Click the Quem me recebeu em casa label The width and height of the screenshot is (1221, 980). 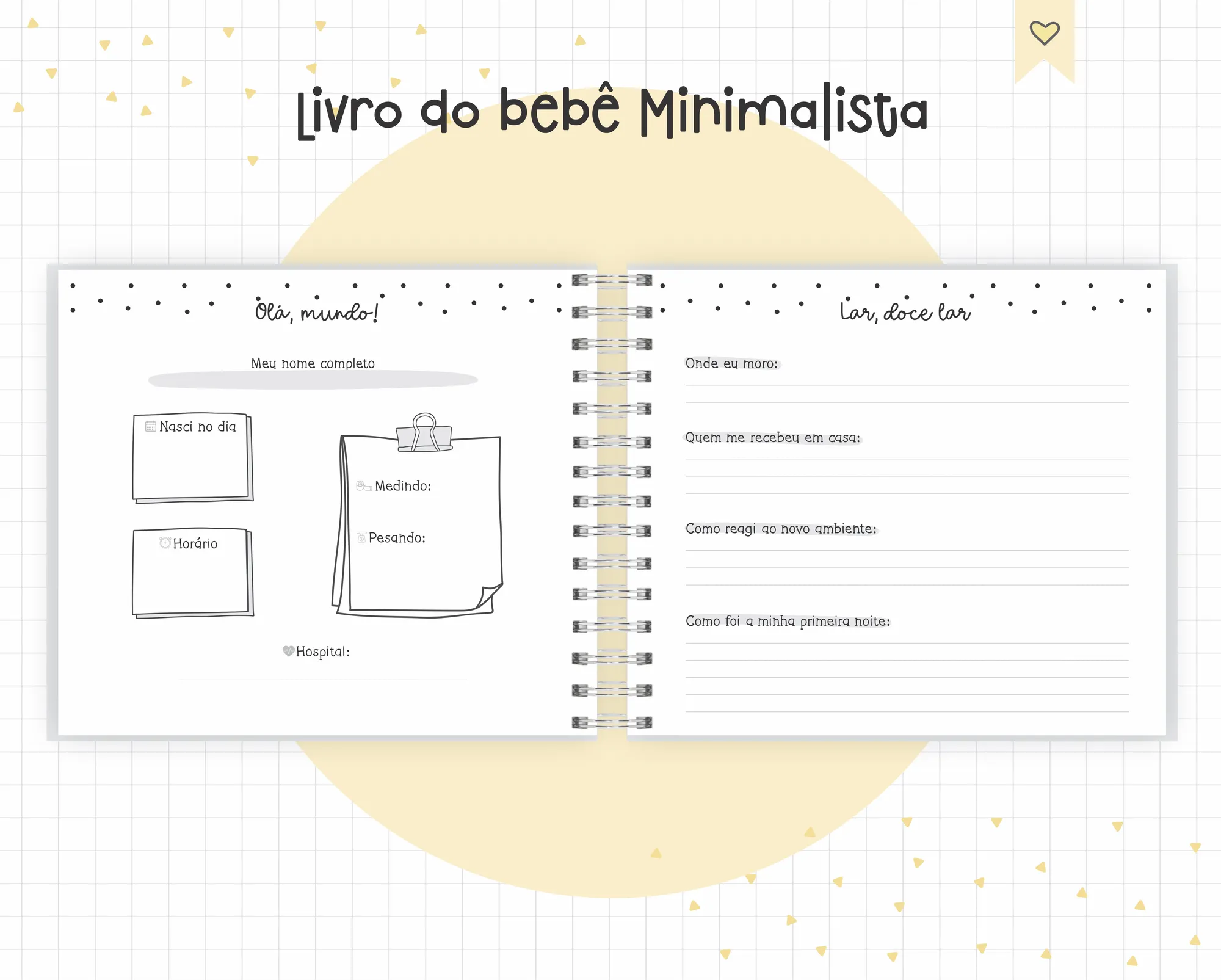[772, 438]
